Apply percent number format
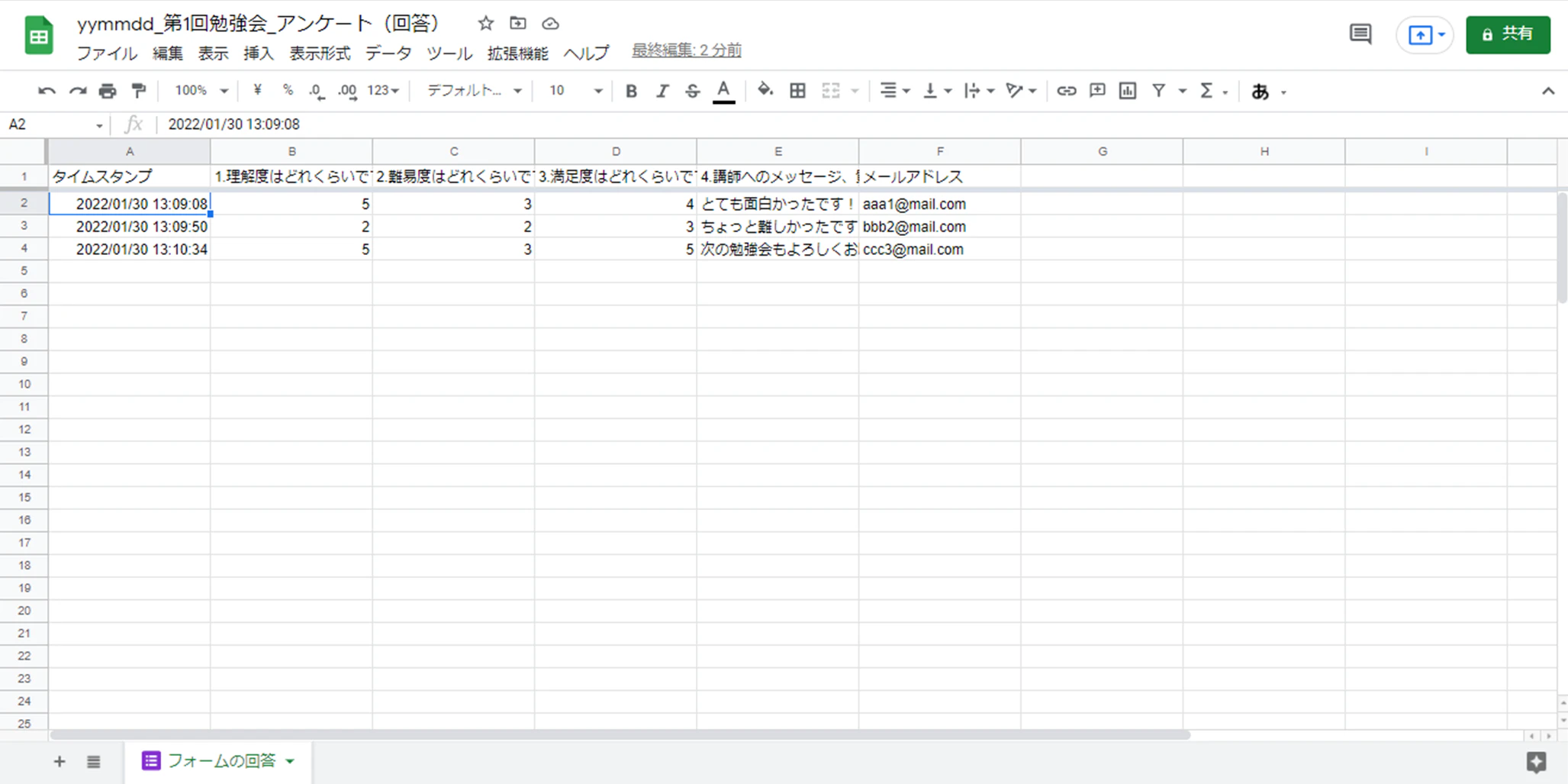Screen dimensions: 1568x784 pos(288,90)
